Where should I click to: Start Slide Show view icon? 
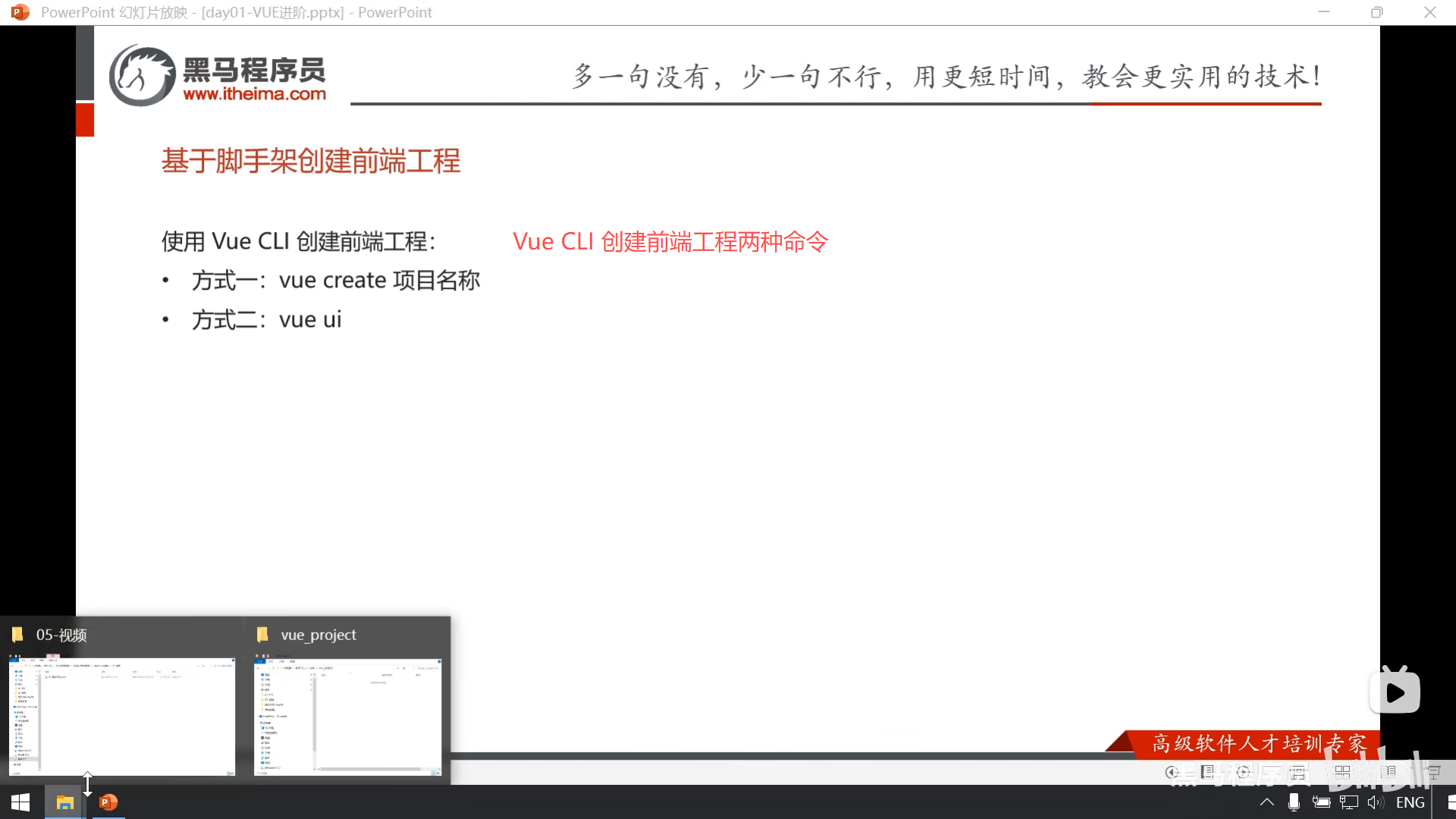point(1434,773)
